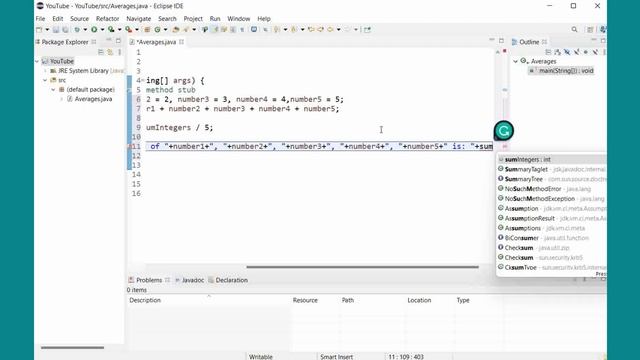This screenshot has height=360, width=640.
Task: Collapse Averages class in Outline
Action: [516, 61]
